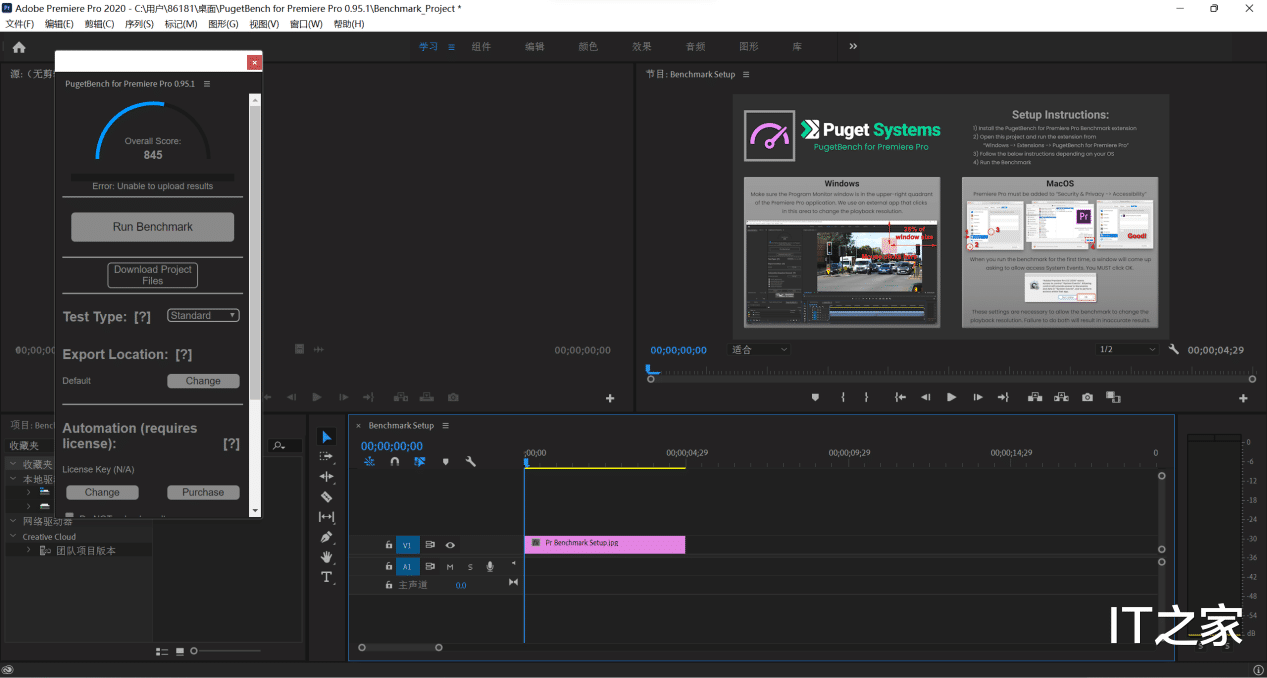Image resolution: width=1267 pixels, height=678 pixels.
Task: Click the Pr Benchmark Setup.jpg clip
Action: (x=604, y=544)
